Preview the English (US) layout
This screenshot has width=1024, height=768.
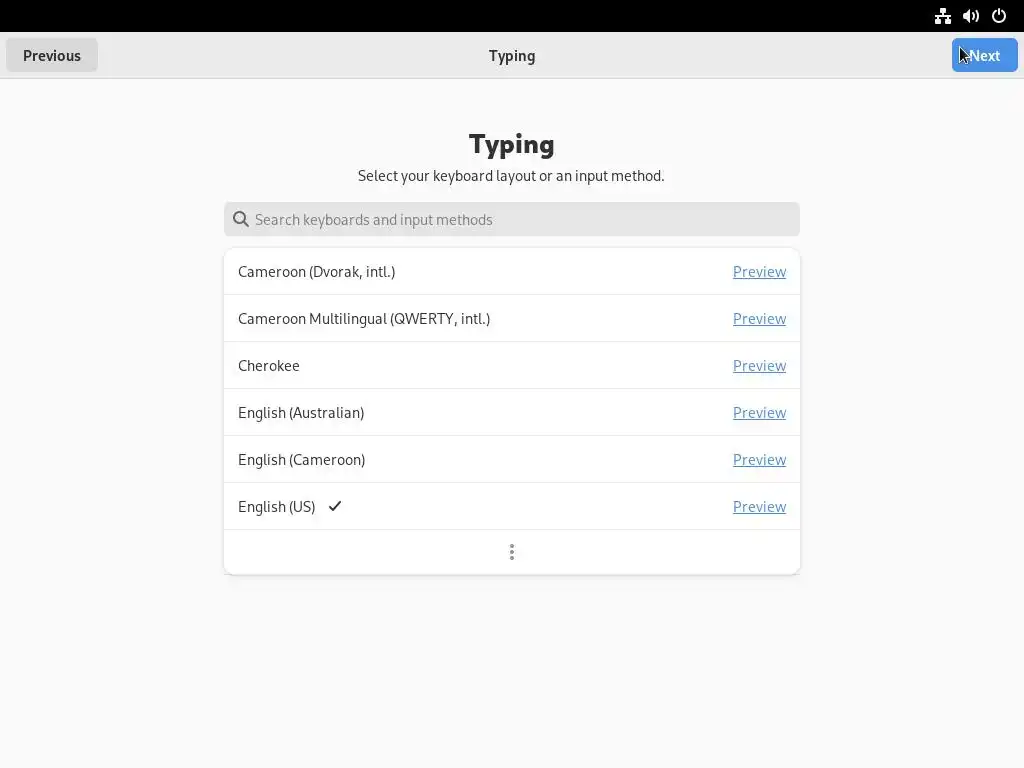(759, 506)
